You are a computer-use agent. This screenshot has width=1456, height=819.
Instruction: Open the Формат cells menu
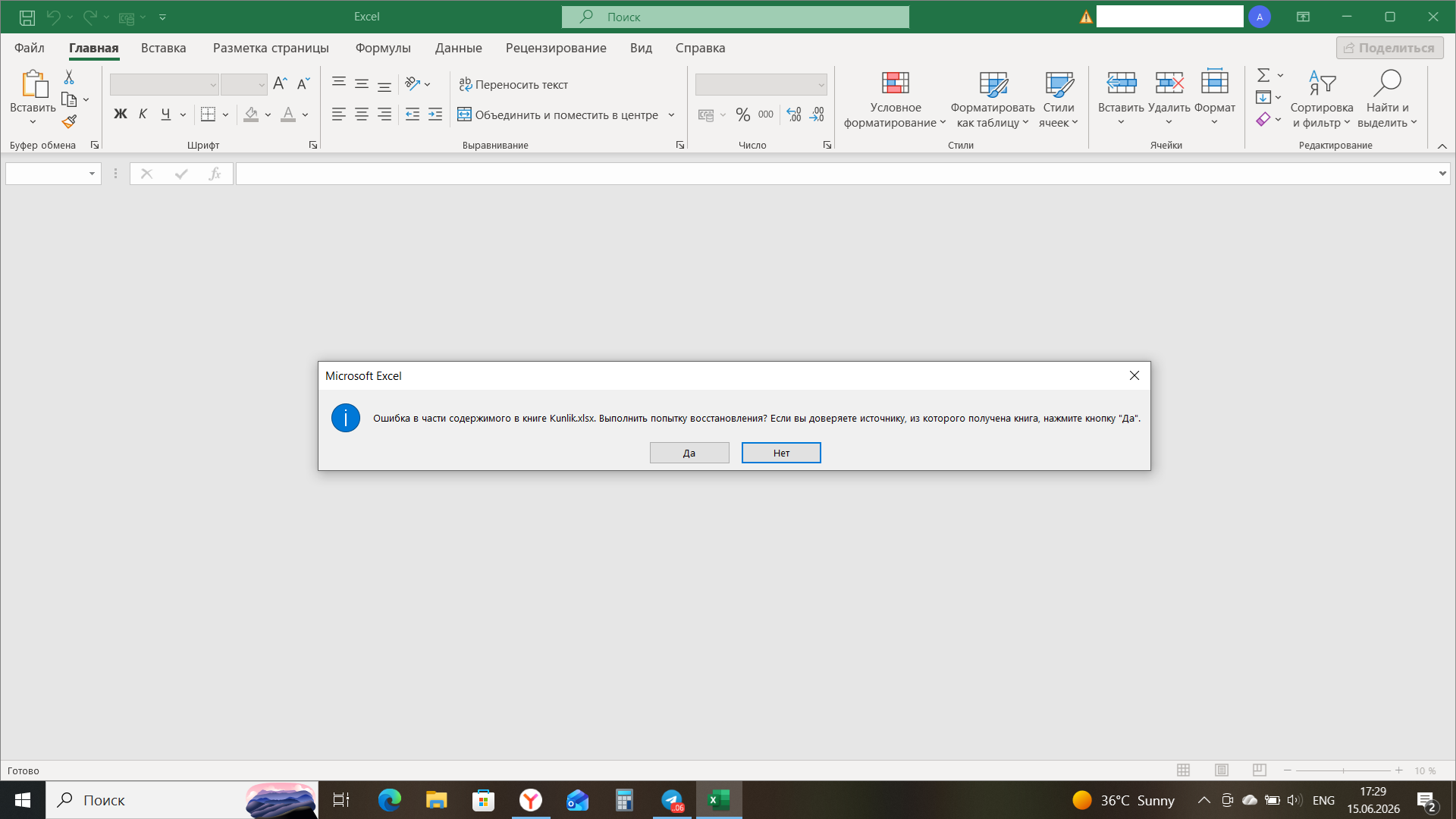tap(1215, 99)
